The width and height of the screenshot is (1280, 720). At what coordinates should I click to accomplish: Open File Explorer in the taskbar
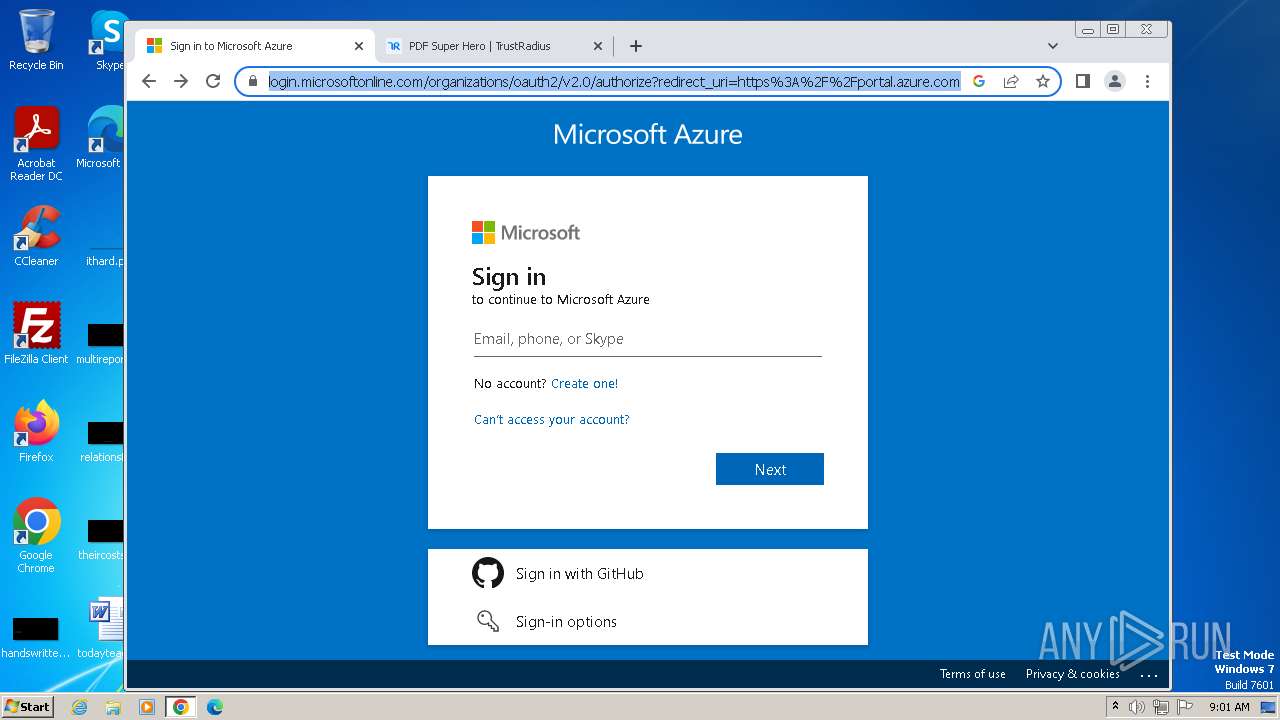[x=113, y=707]
